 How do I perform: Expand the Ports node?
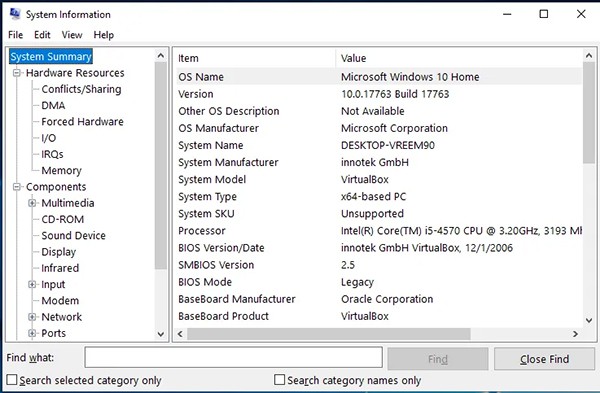pos(32,333)
